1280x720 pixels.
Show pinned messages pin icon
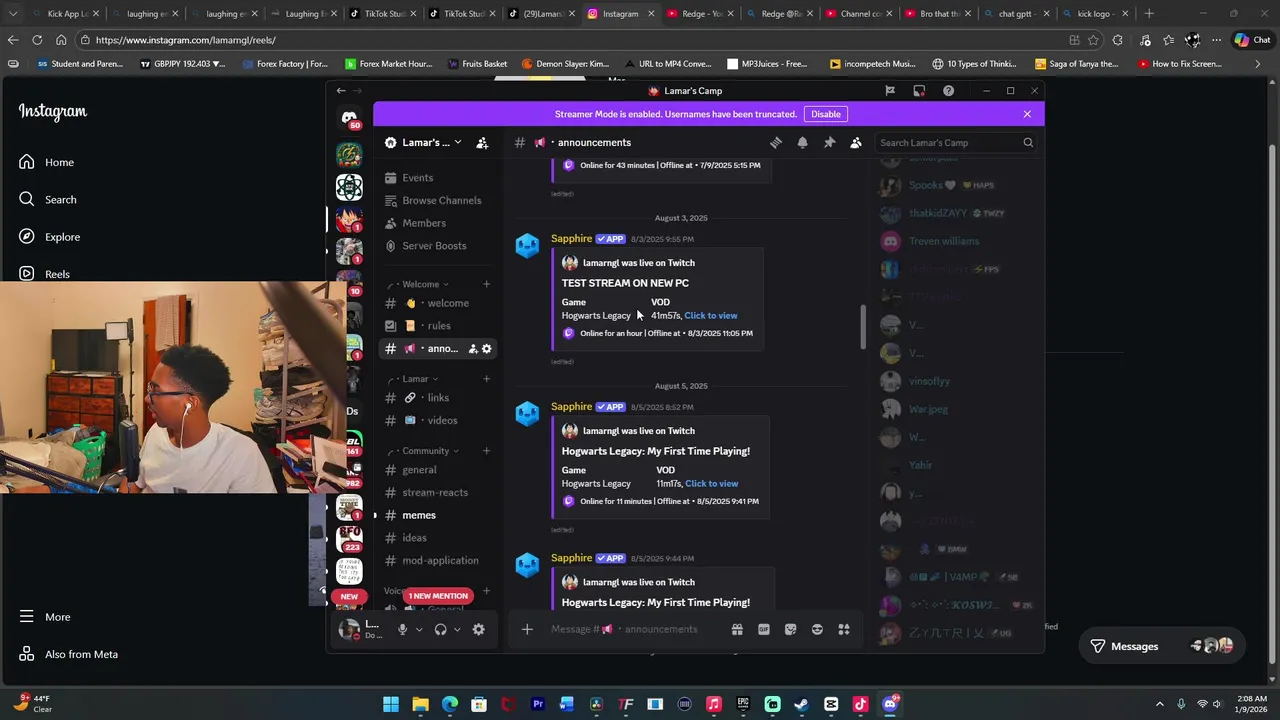click(x=829, y=143)
